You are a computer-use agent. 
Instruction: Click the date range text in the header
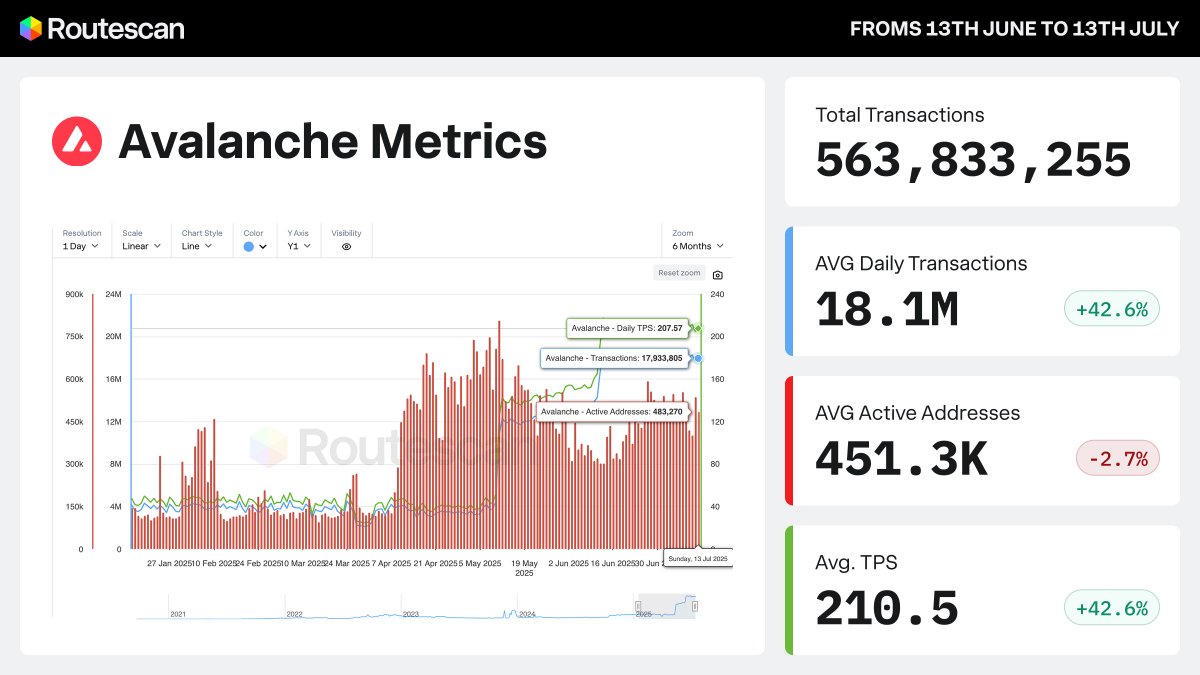(x=1015, y=29)
